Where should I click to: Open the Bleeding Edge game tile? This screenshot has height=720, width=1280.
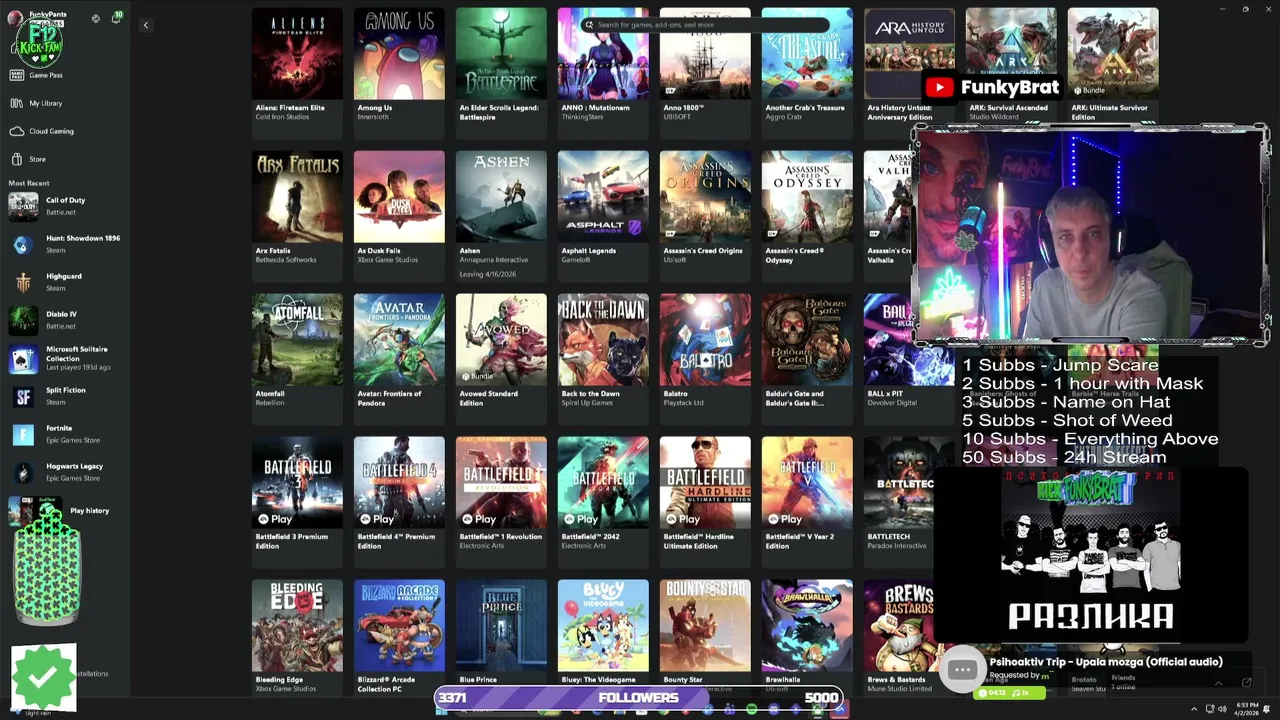pos(297,637)
